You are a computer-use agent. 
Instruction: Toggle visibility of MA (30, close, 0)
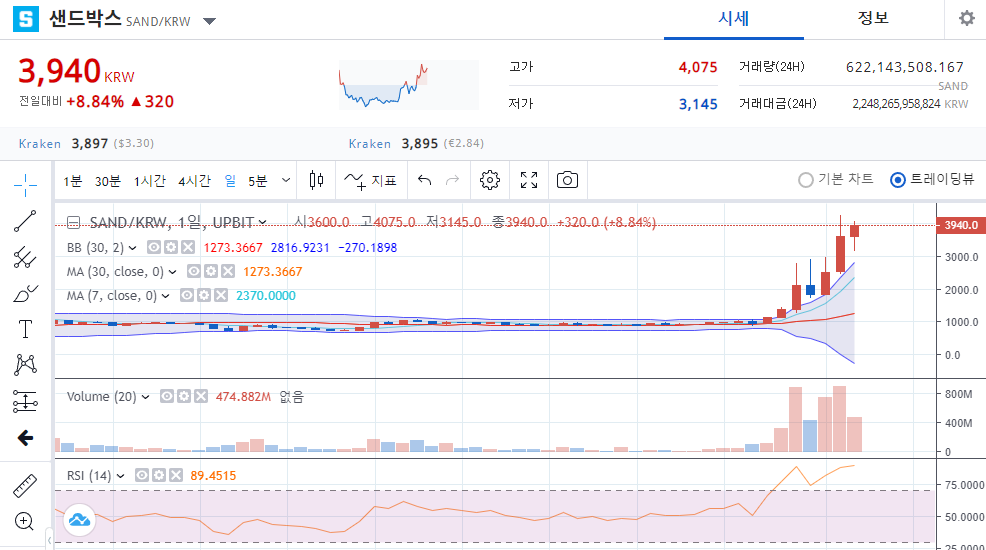[194, 272]
